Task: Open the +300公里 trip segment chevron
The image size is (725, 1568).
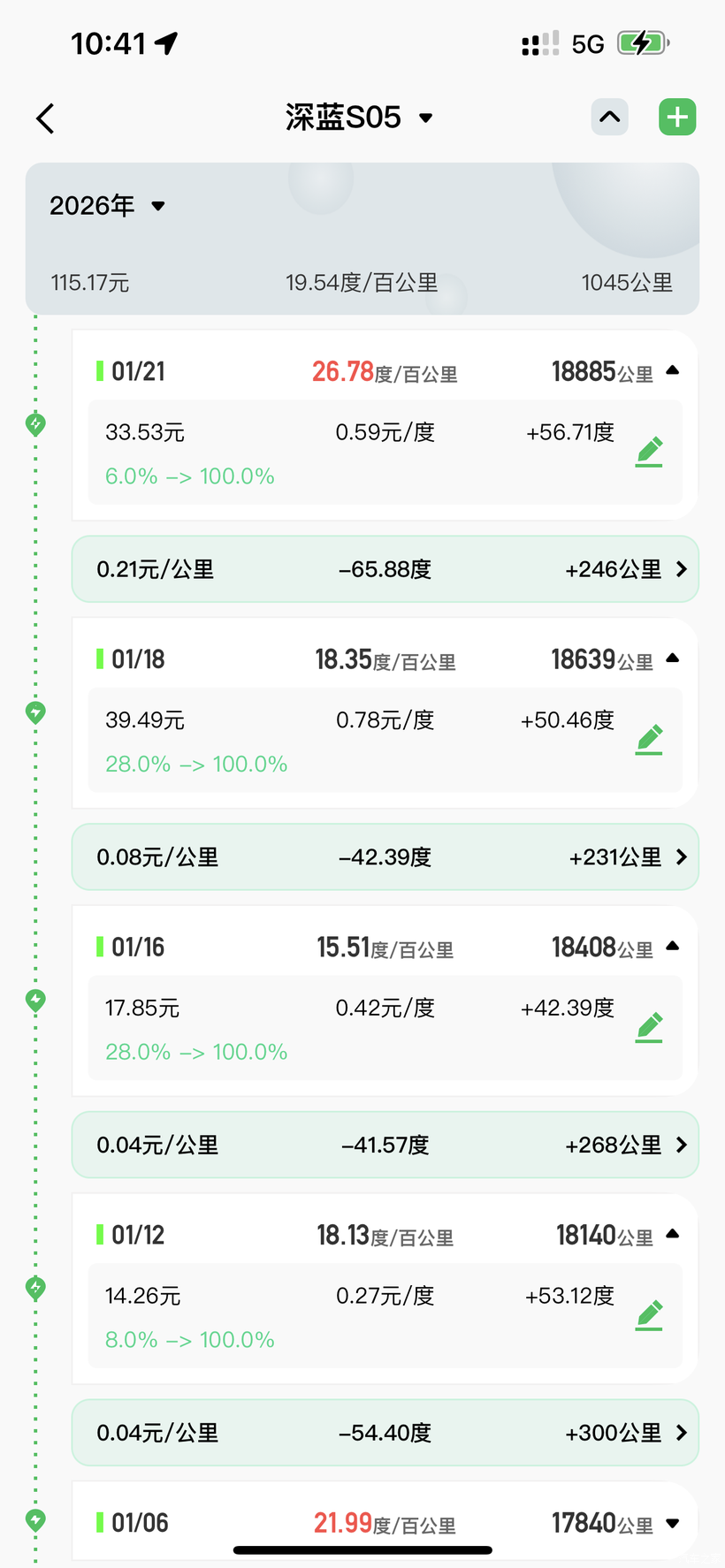Action: pos(681,1433)
